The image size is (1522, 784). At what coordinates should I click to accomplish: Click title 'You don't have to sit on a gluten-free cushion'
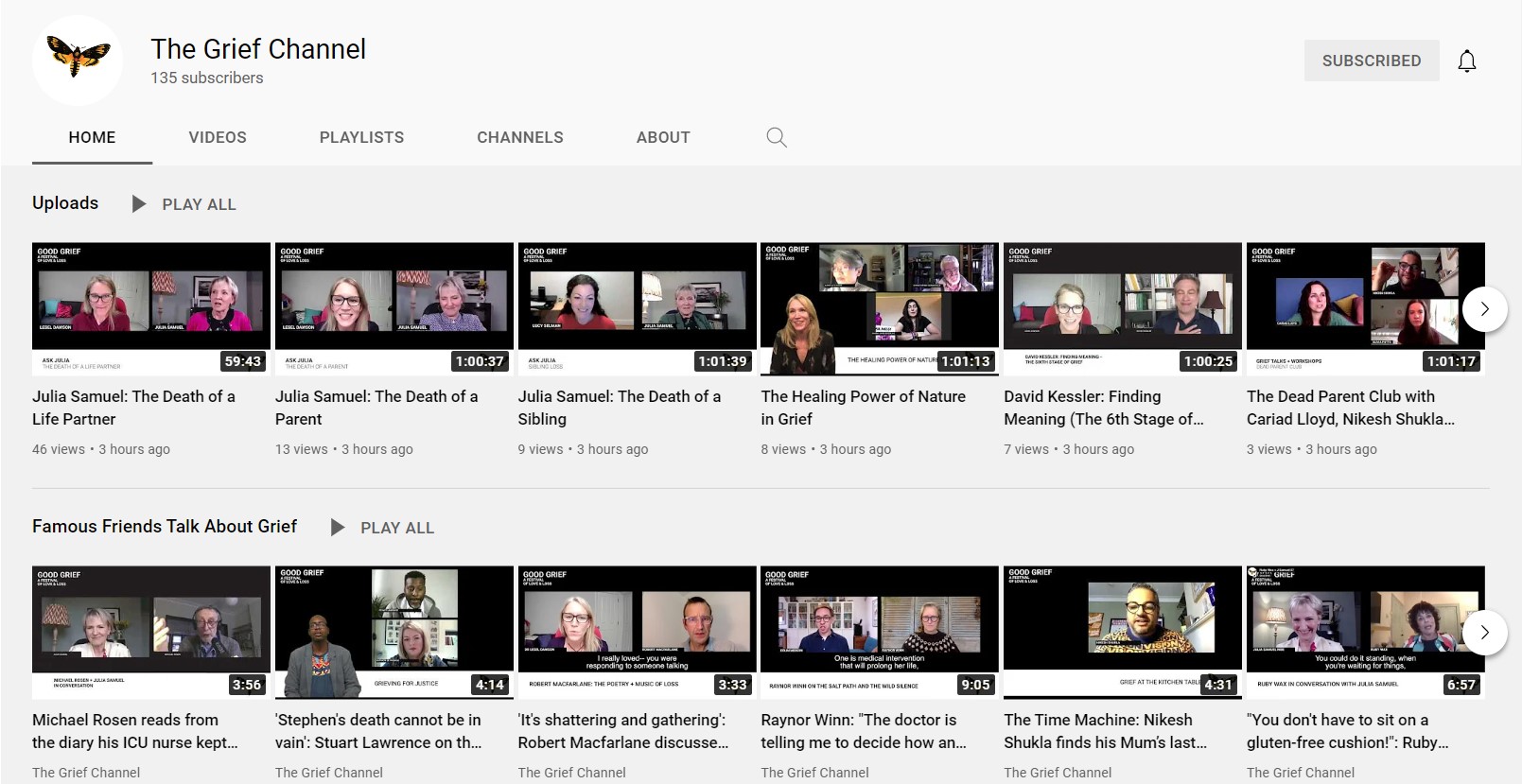point(1348,731)
